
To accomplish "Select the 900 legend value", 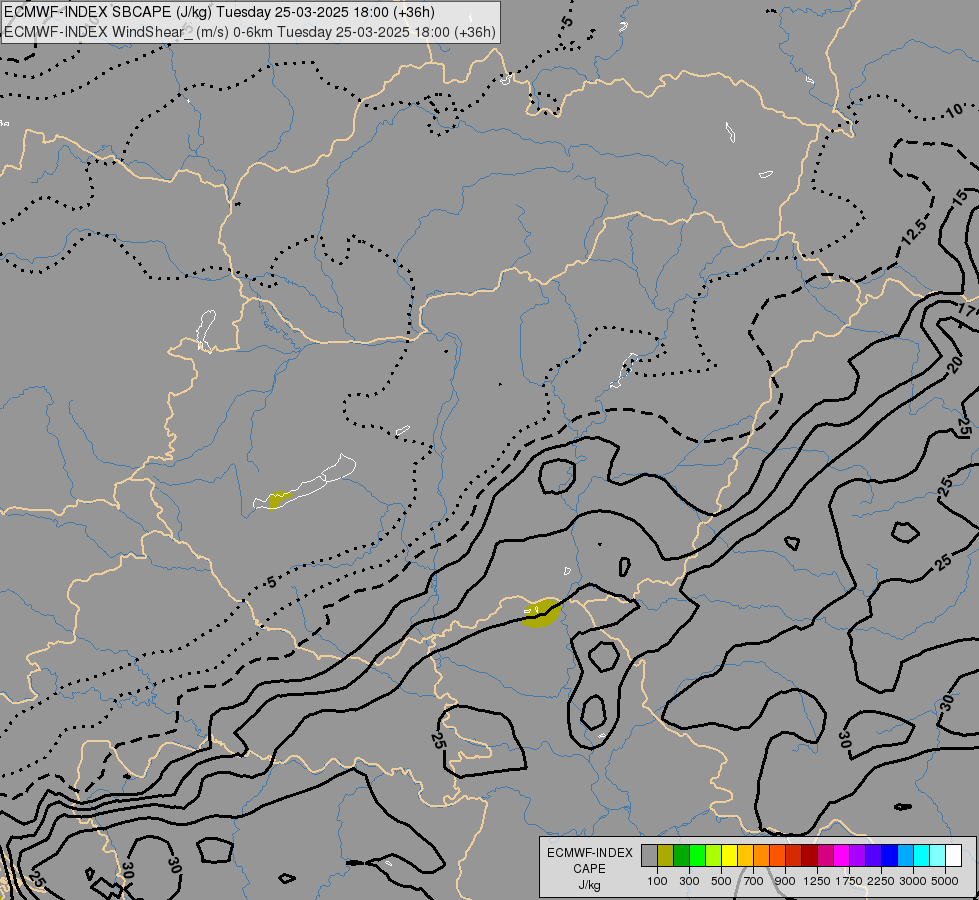I will 785,881.
